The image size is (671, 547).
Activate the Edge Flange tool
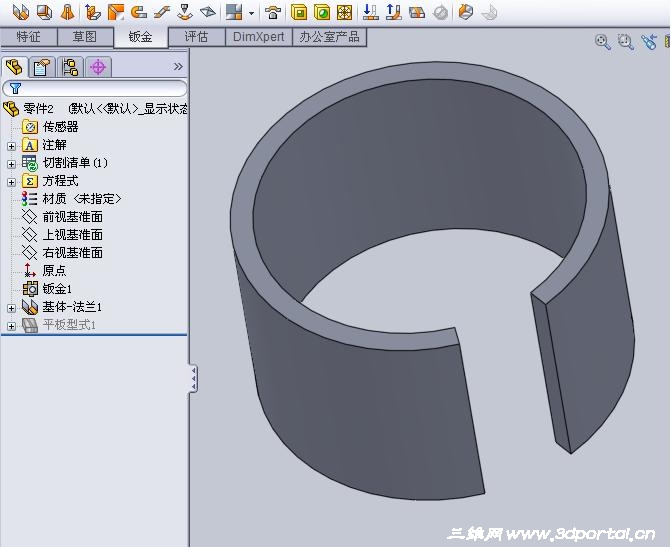[92, 12]
